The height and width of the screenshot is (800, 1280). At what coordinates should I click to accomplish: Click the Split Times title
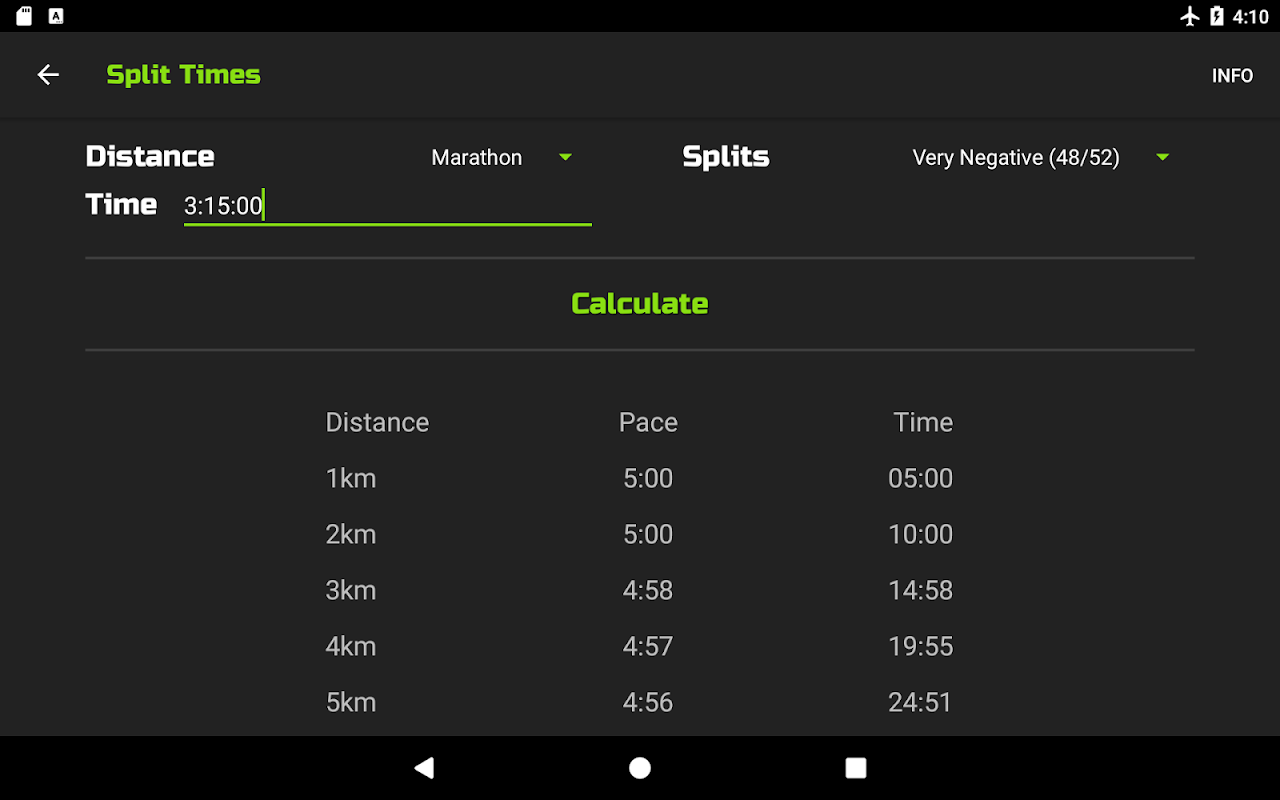pos(183,75)
